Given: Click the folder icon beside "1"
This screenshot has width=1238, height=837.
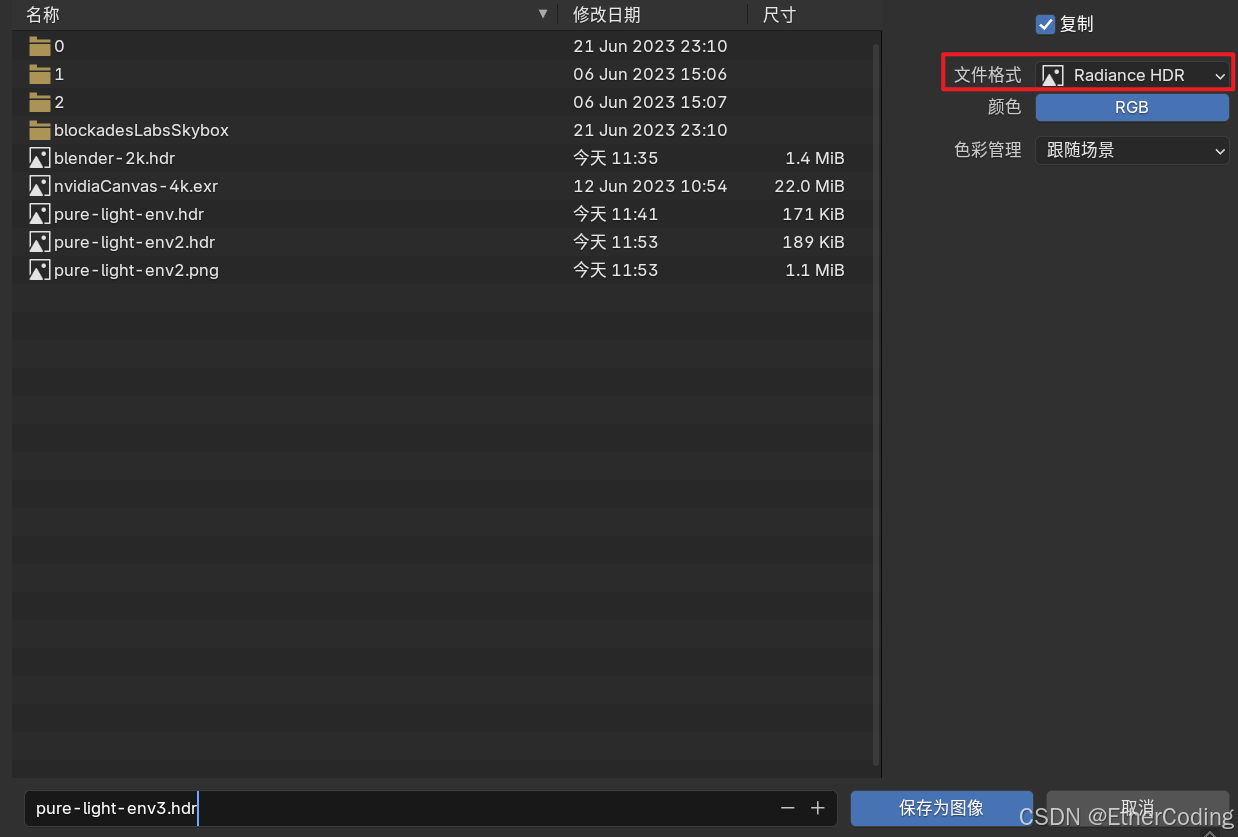Looking at the screenshot, I should coord(40,74).
